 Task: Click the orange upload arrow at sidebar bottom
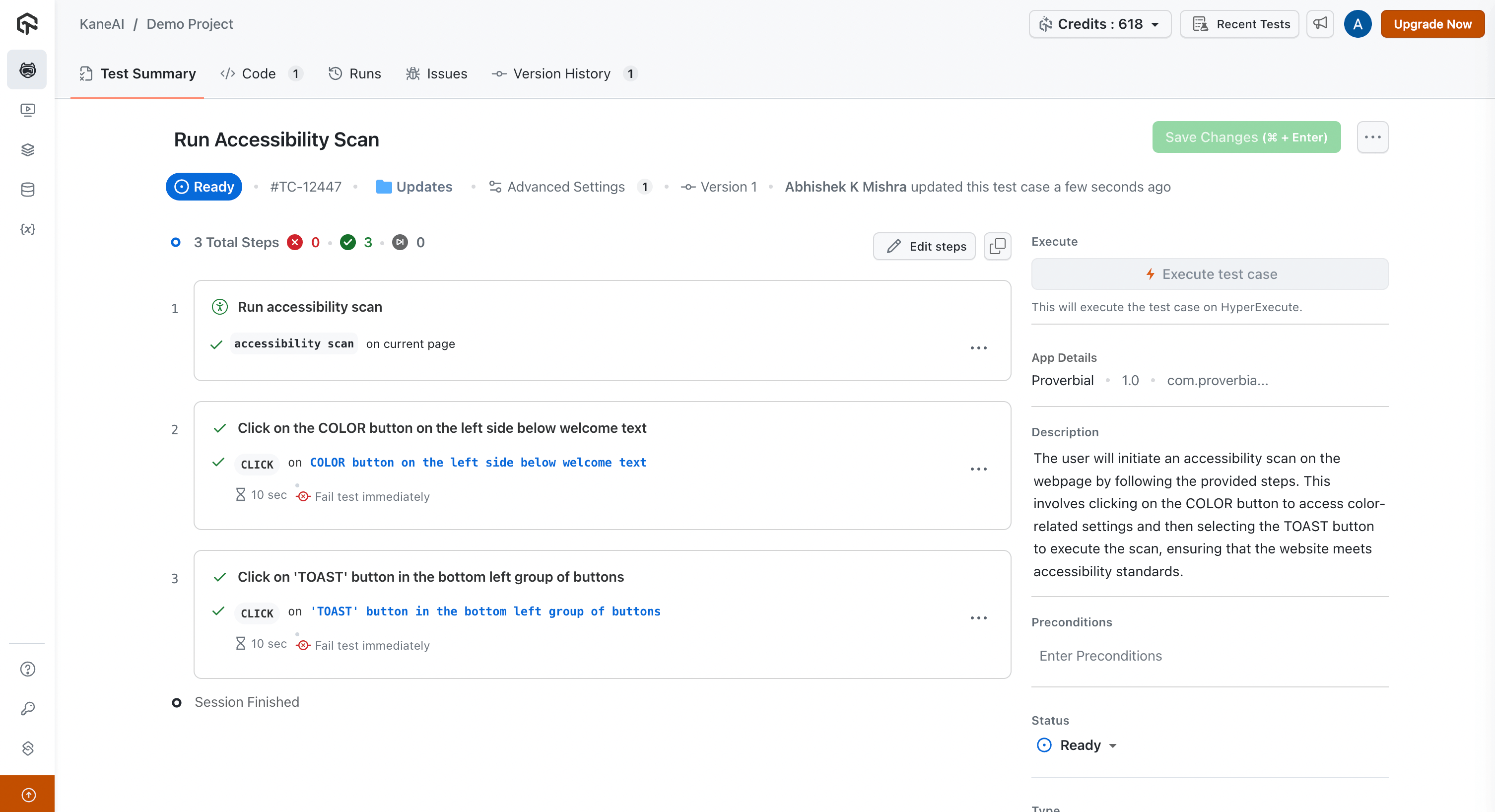coord(27,794)
